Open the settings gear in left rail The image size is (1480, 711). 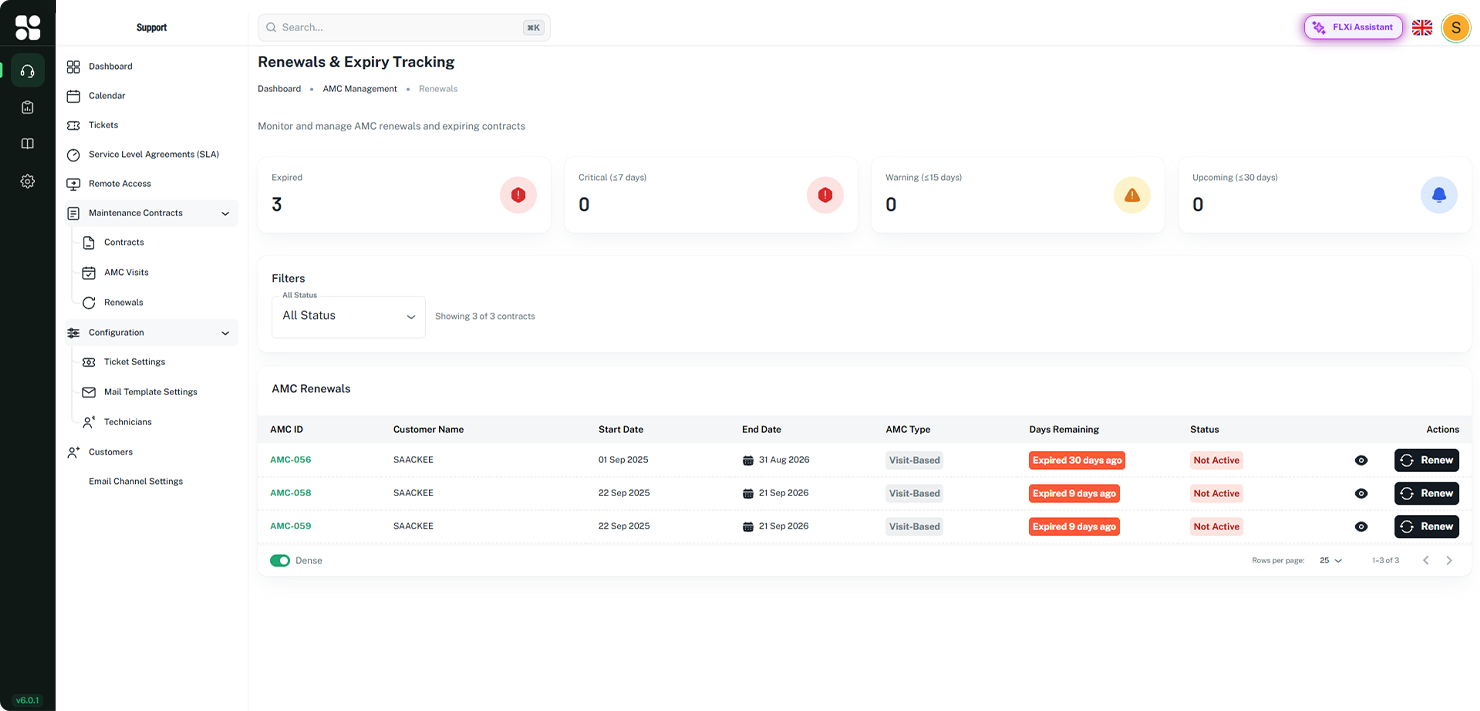click(x=27, y=181)
